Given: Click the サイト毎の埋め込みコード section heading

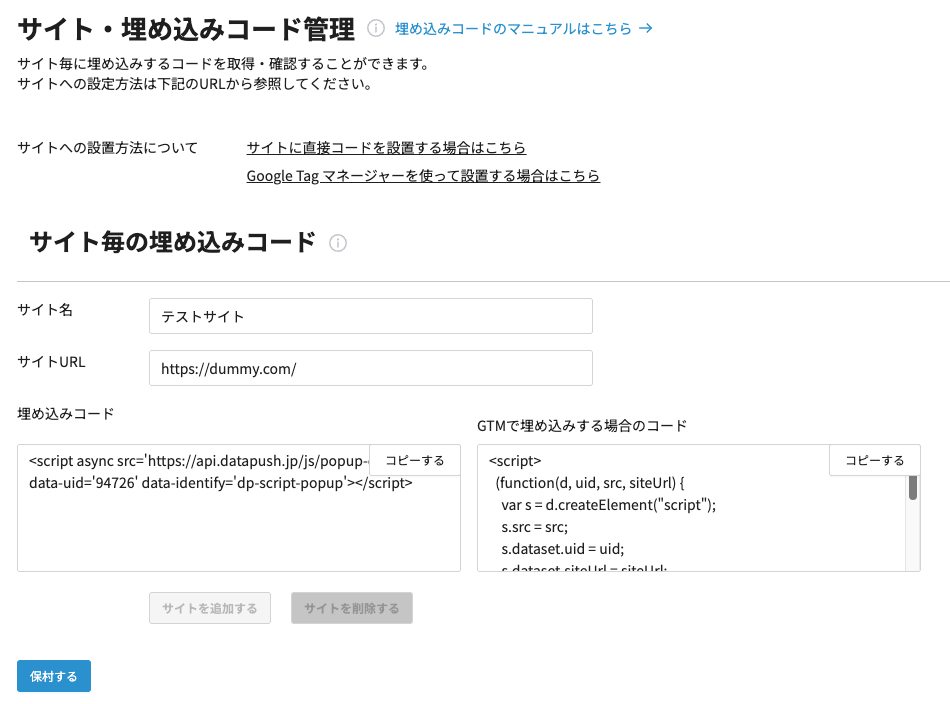Looking at the screenshot, I should coord(172,242).
